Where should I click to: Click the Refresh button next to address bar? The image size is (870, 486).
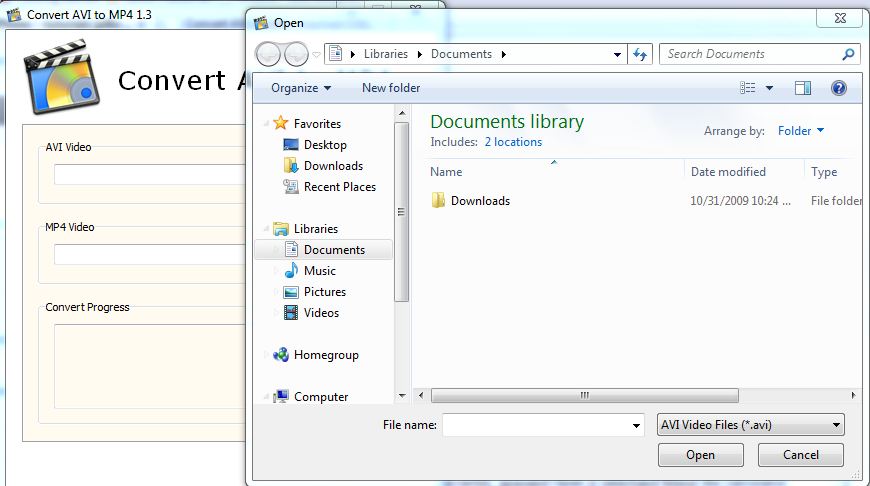click(640, 54)
